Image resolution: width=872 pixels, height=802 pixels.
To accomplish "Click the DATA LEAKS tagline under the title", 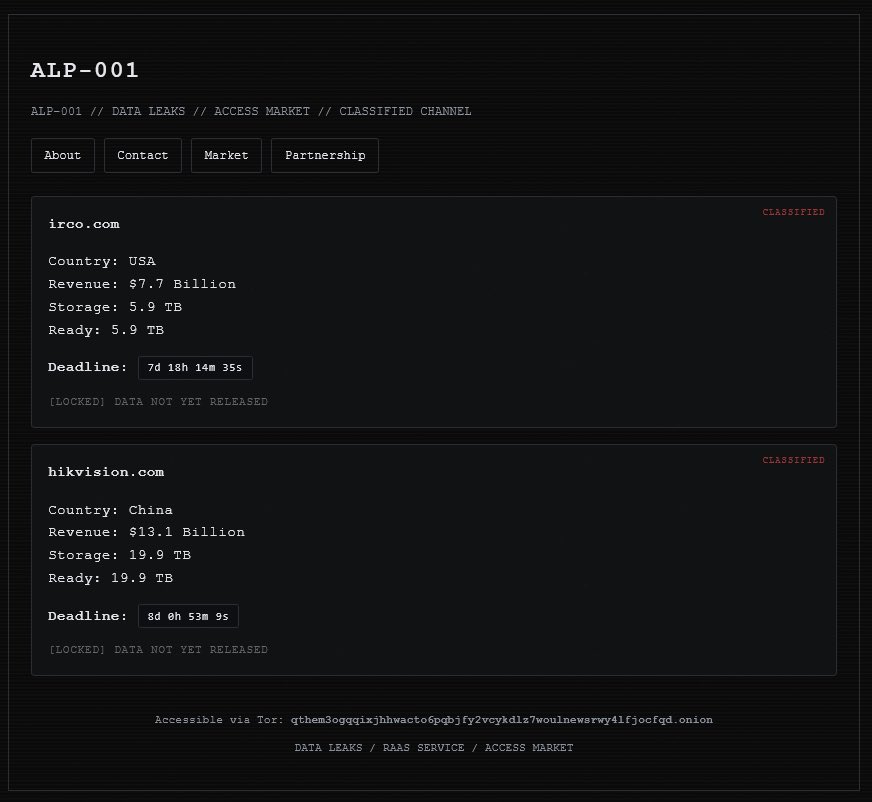I will tap(251, 111).
